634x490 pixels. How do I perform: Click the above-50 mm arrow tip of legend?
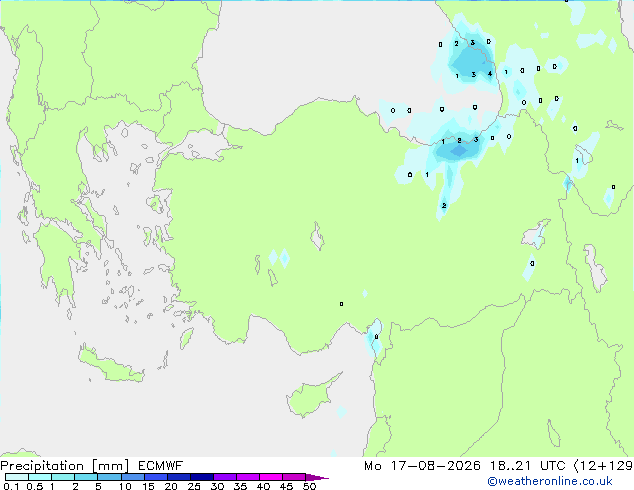pyautogui.click(x=317, y=477)
